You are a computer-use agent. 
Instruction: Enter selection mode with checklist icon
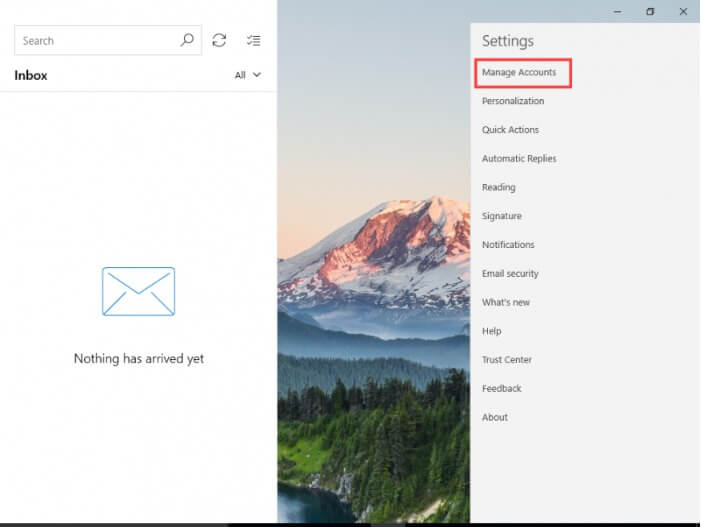(x=253, y=41)
